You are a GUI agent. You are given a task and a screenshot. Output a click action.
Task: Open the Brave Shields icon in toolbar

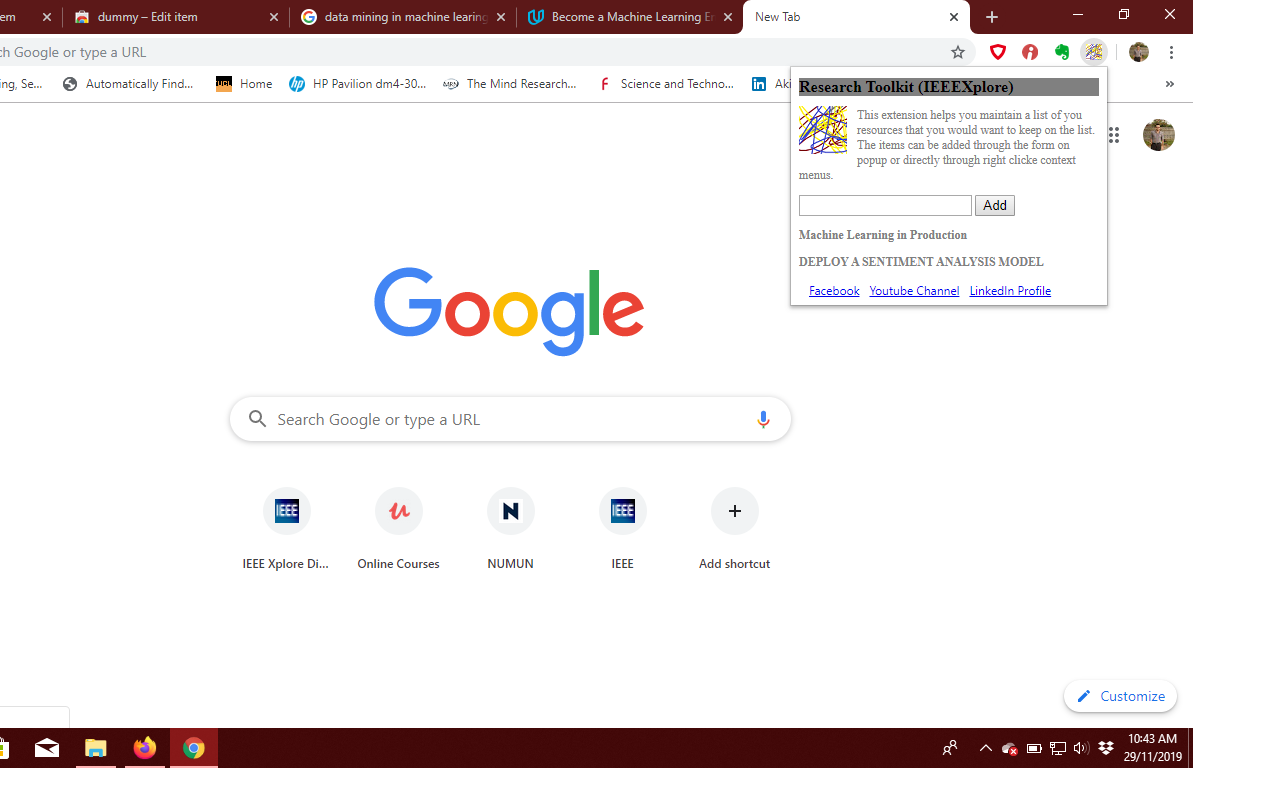point(997,52)
